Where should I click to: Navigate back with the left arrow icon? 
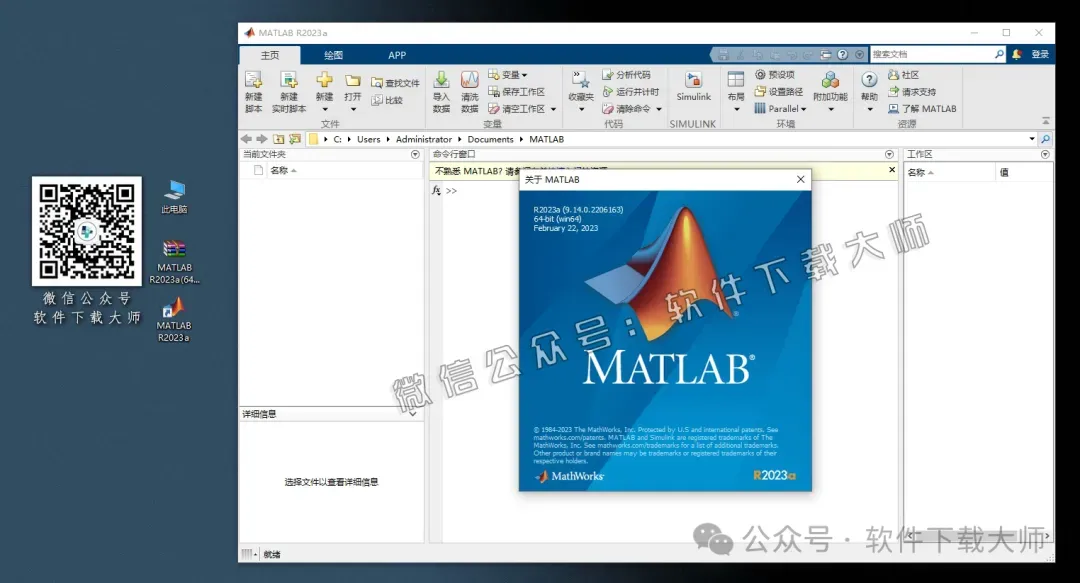(x=246, y=139)
